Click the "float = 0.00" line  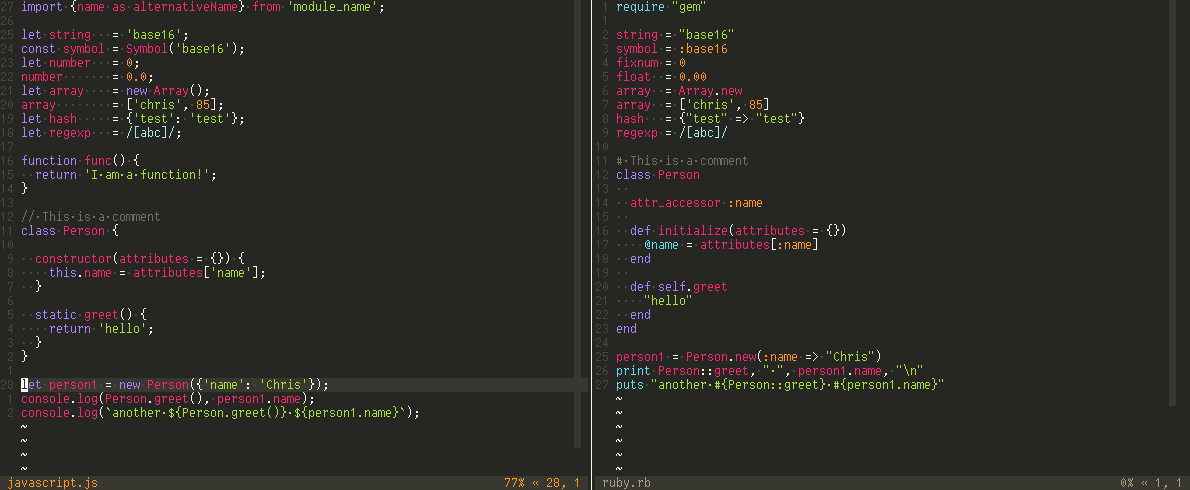coord(661,77)
